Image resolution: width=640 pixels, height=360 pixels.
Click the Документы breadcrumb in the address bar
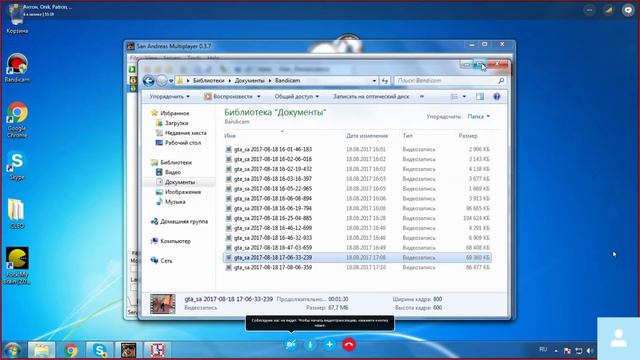(249, 81)
